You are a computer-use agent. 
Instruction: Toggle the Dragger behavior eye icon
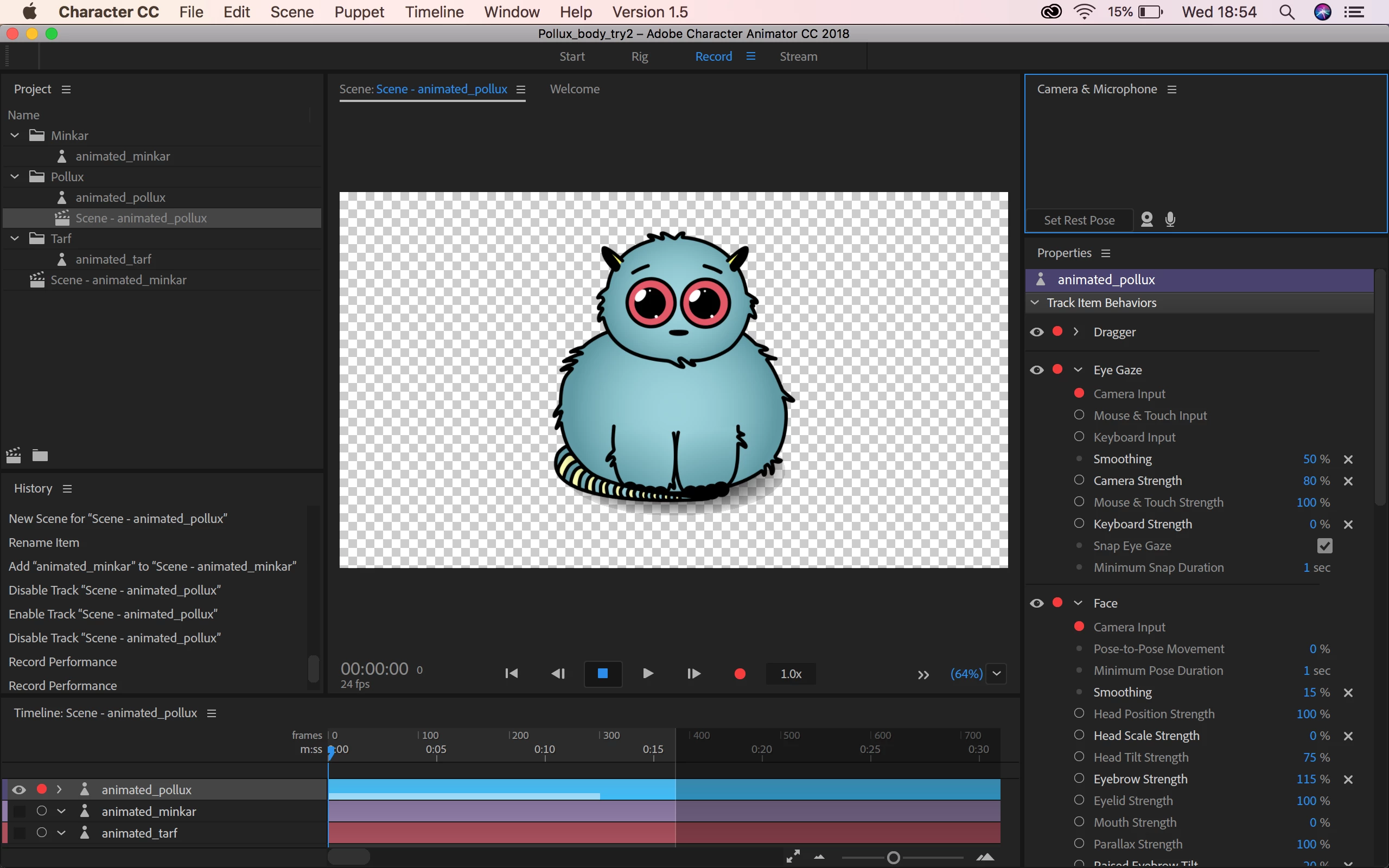[x=1036, y=332]
